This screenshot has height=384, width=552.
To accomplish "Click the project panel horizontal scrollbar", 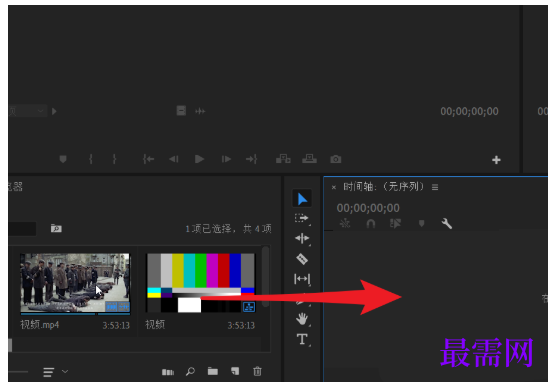I will 10,345.
